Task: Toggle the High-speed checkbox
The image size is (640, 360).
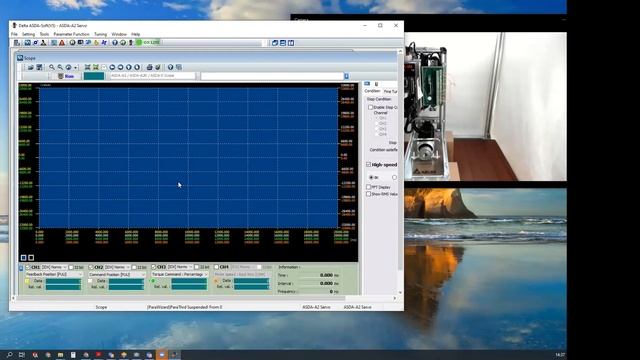Action: click(369, 164)
